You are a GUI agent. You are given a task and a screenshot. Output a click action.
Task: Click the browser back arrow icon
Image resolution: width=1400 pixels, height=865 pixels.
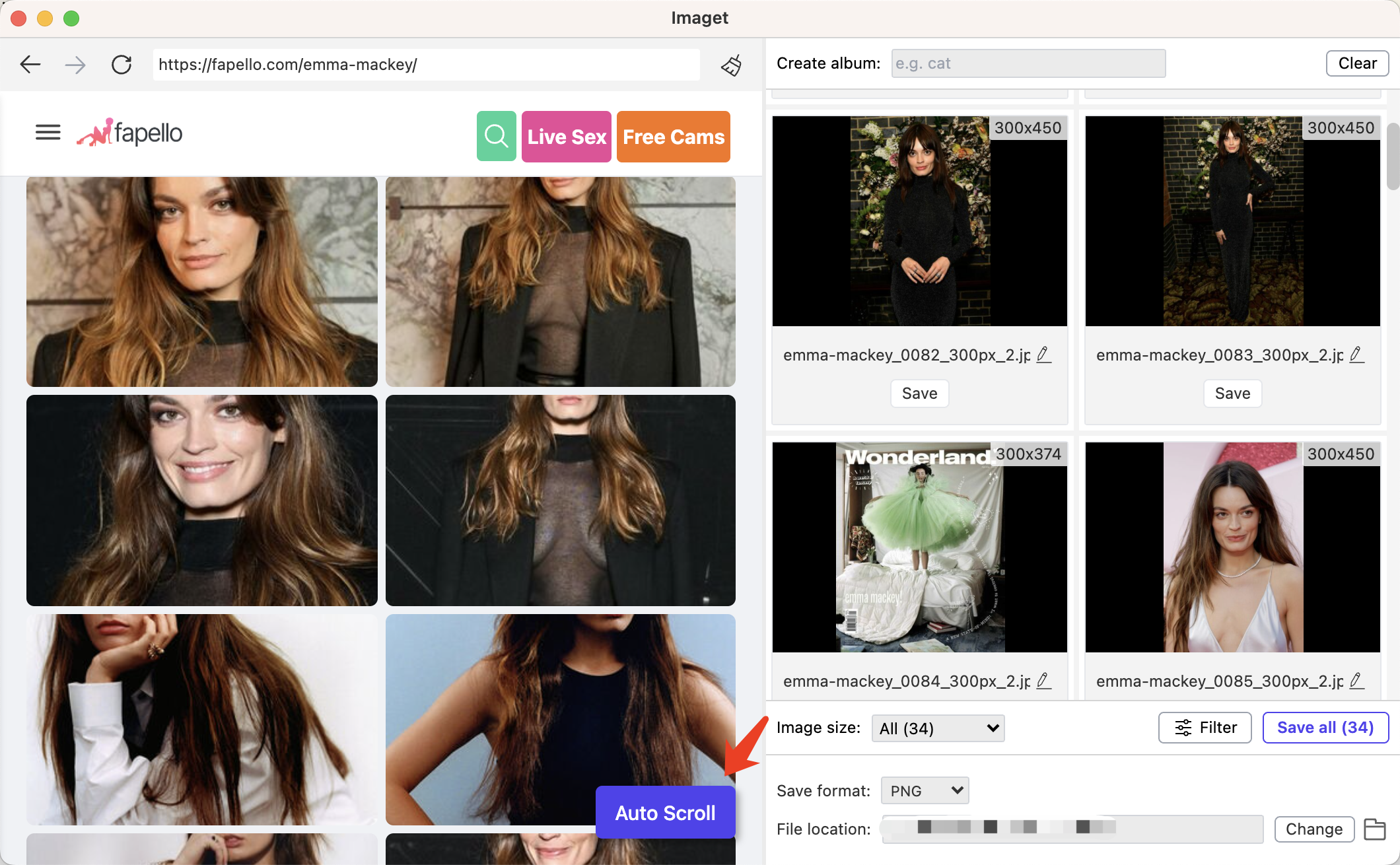[31, 65]
